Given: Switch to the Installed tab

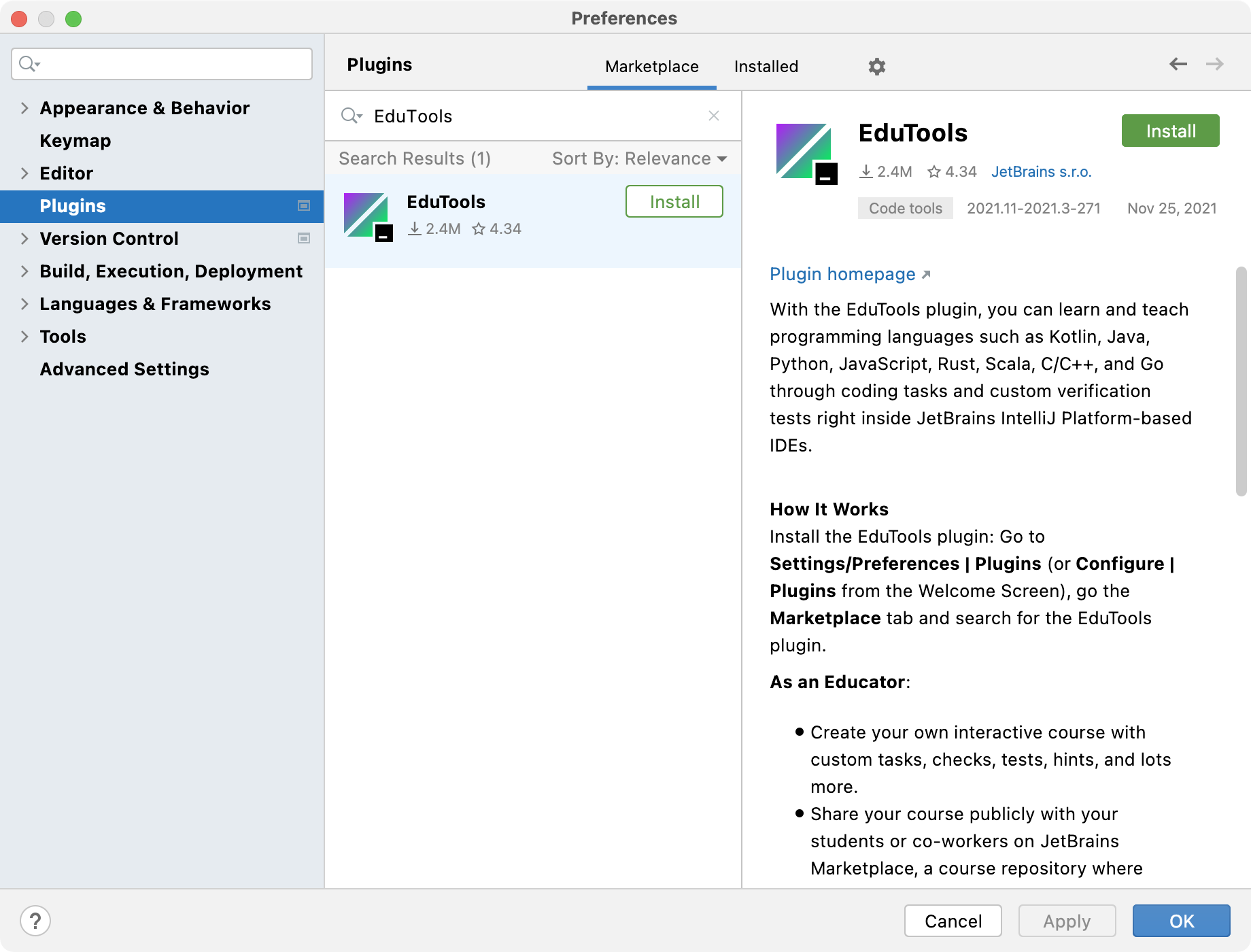Looking at the screenshot, I should click(x=766, y=67).
